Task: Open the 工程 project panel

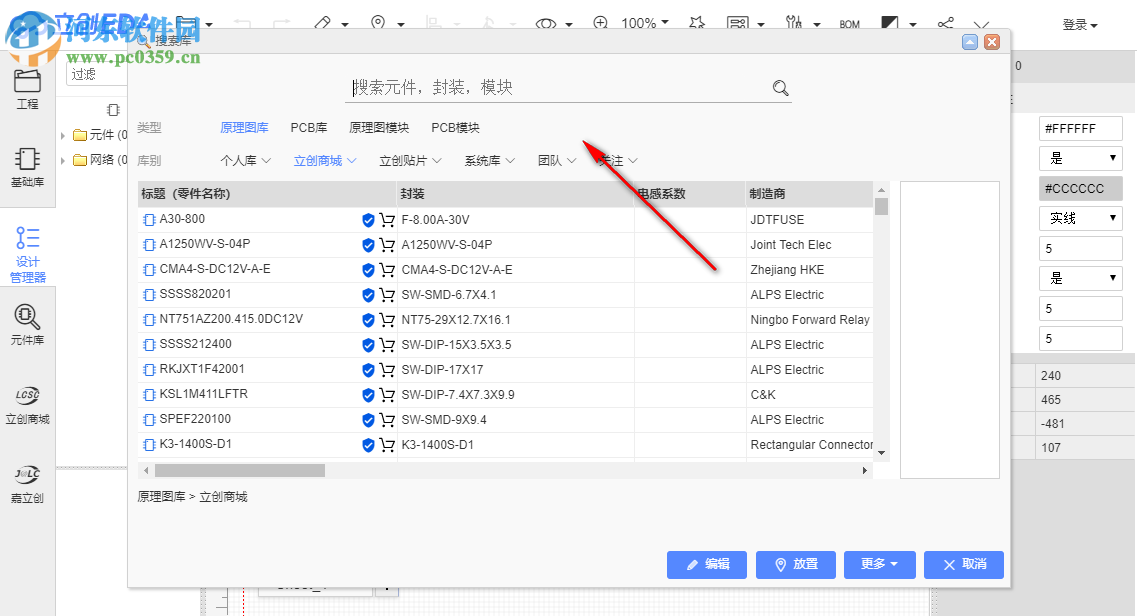Action: (28, 90)
